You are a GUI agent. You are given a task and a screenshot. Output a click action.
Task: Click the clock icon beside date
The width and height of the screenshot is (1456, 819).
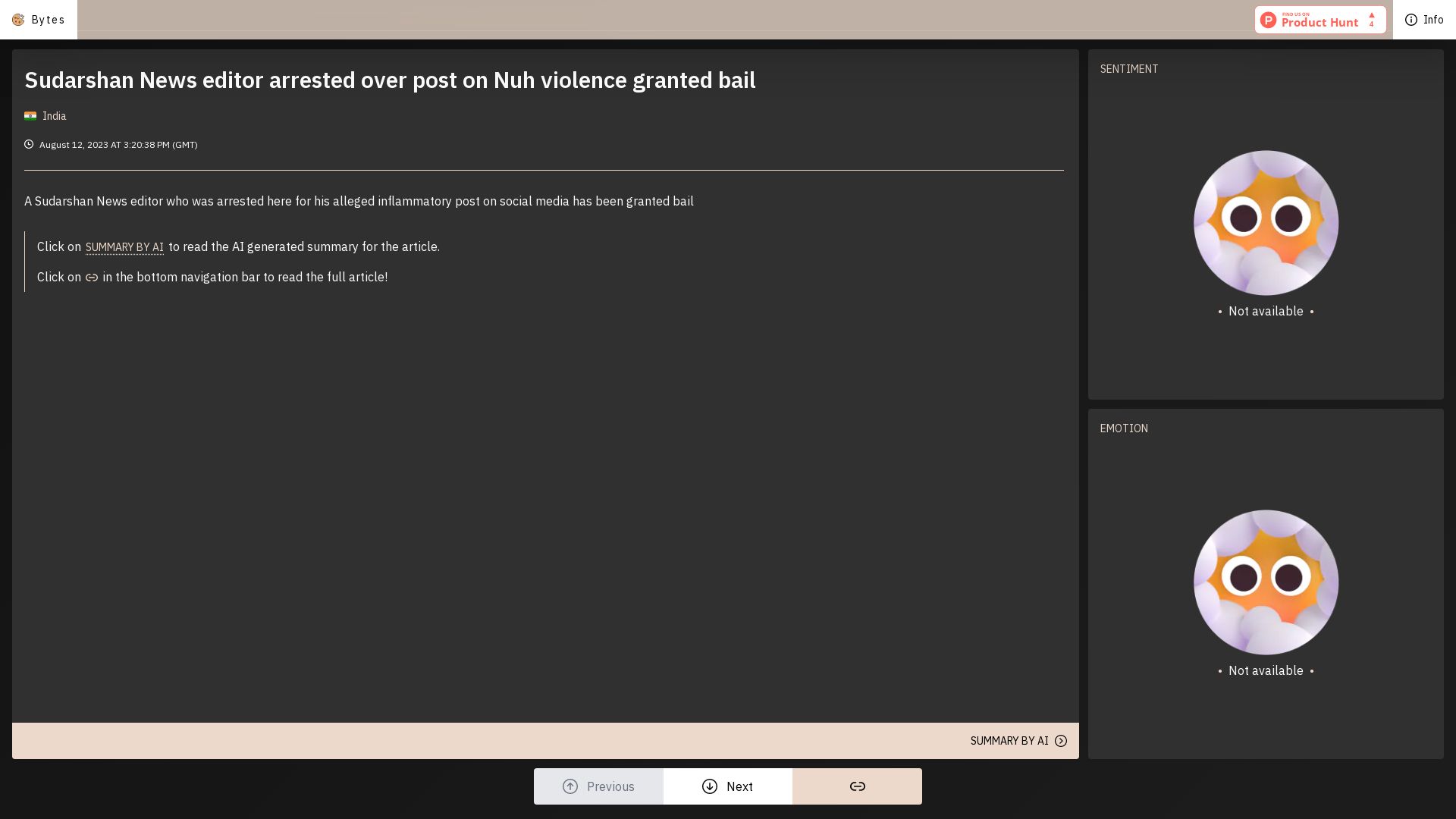29,144
